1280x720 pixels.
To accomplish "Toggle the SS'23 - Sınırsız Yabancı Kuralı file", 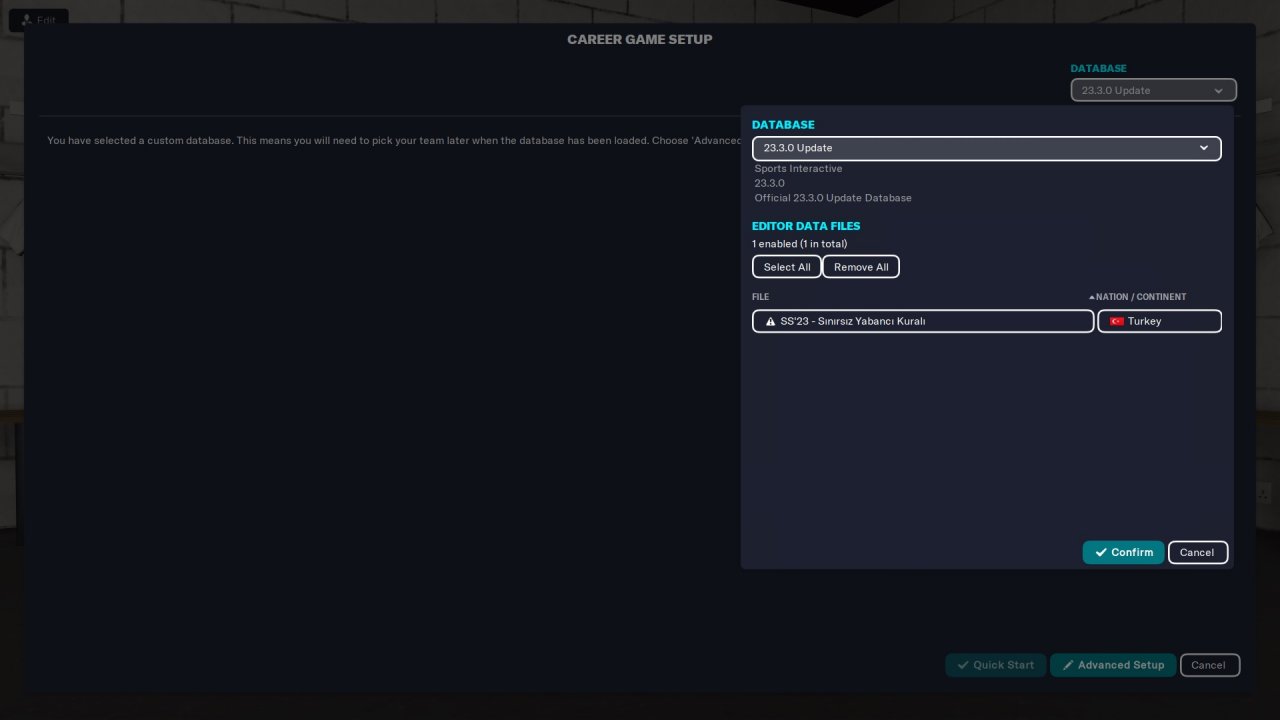I will (923, 321).
